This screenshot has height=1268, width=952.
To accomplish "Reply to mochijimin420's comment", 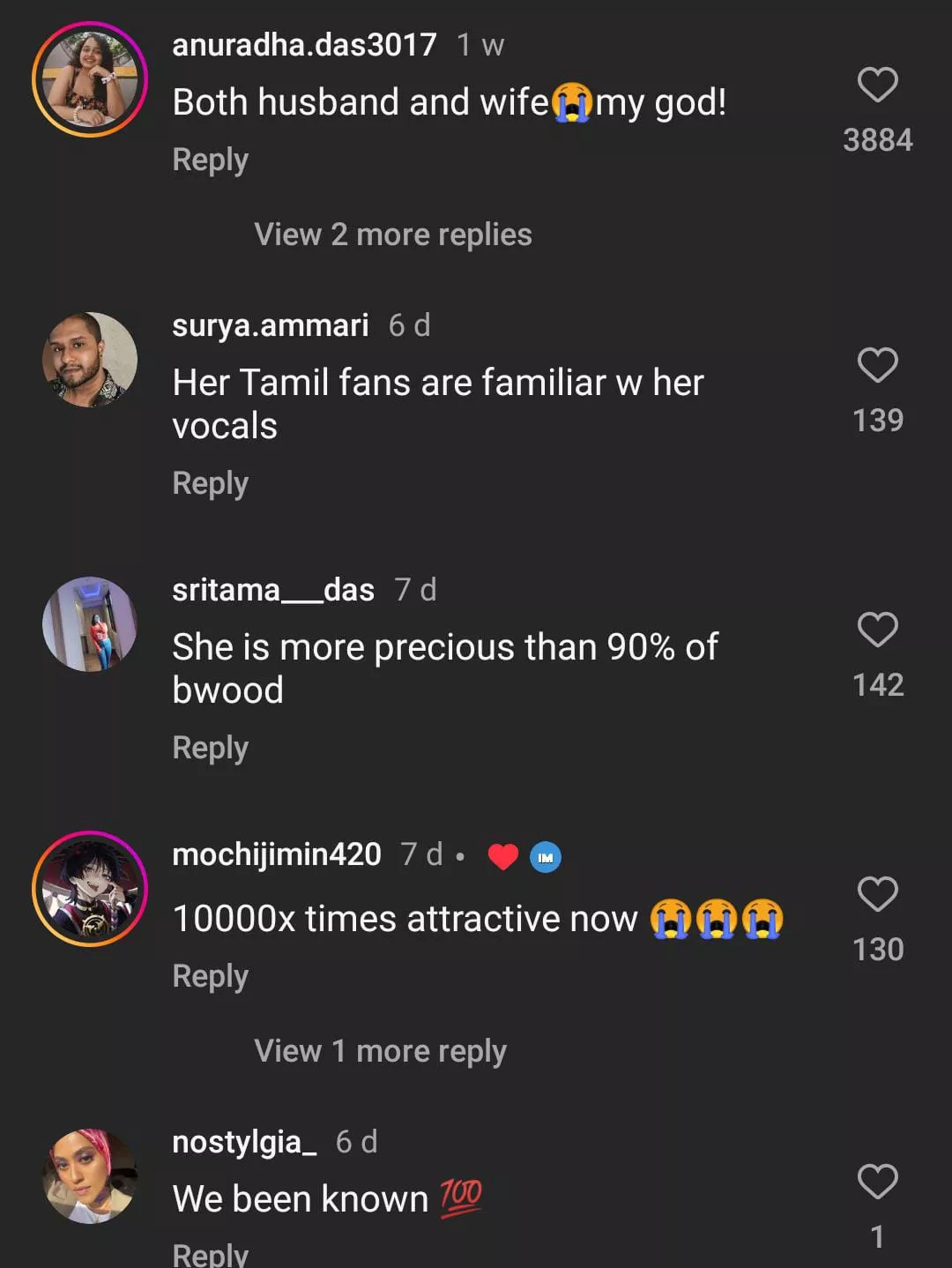I will pyautogui.click(x=211, y=976).
